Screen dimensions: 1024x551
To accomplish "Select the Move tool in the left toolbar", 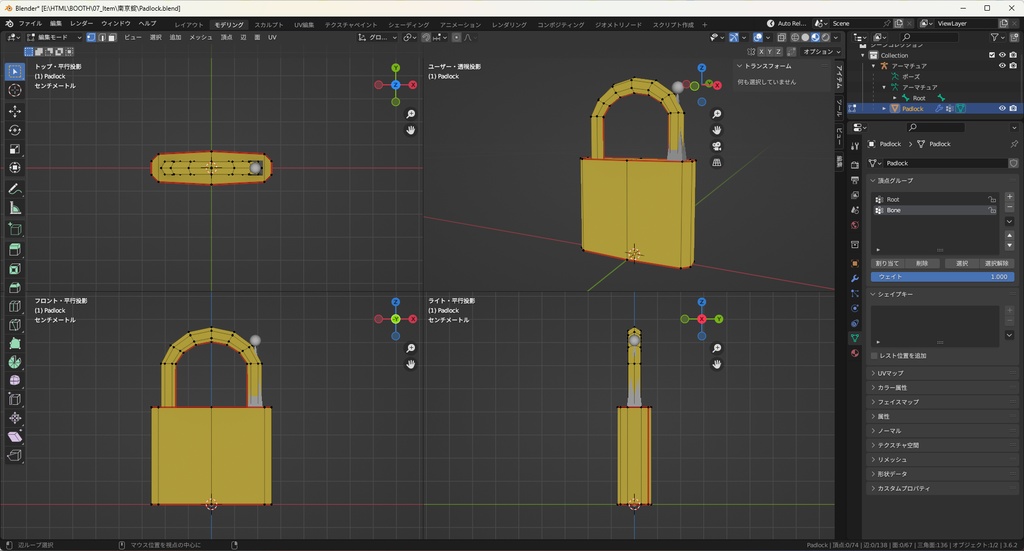I will coord(15,110).
